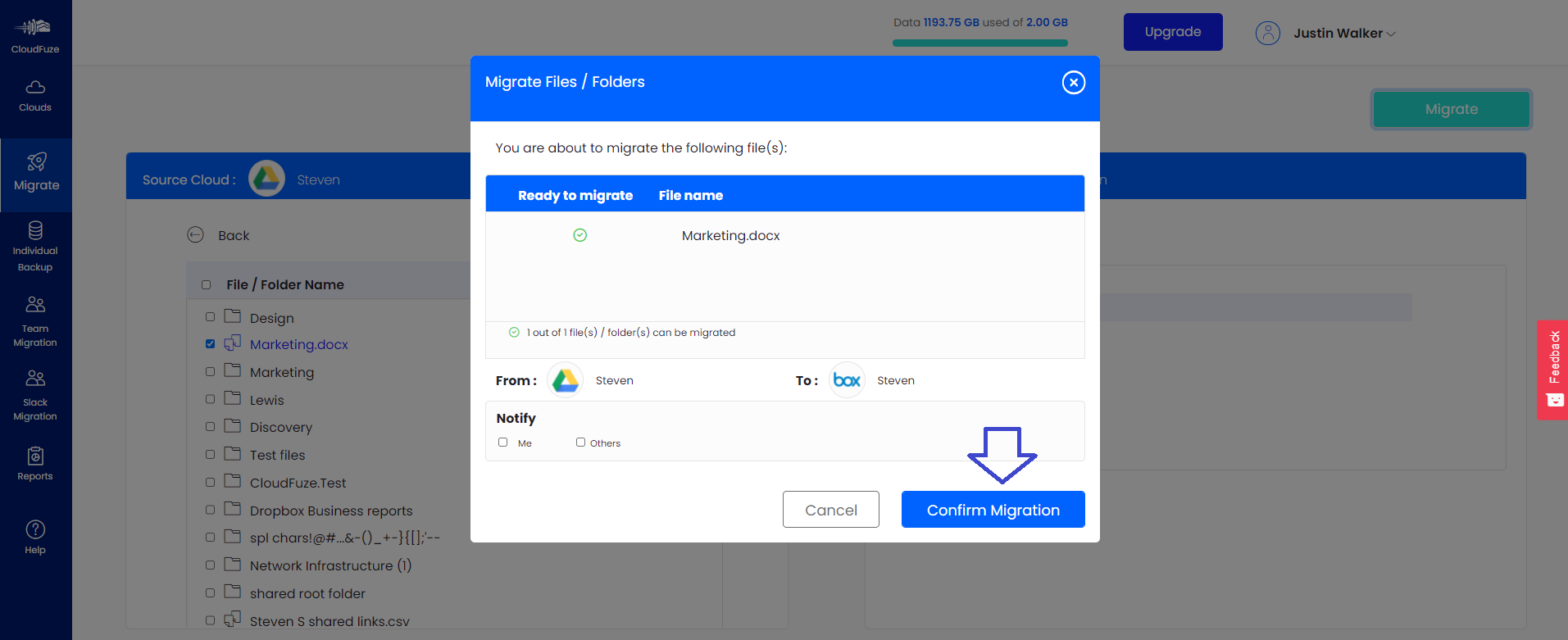1568x640 pixels.
Task: Check the Discovery folder checkbox
Action: pyautogui.click(x=211, y=427)
